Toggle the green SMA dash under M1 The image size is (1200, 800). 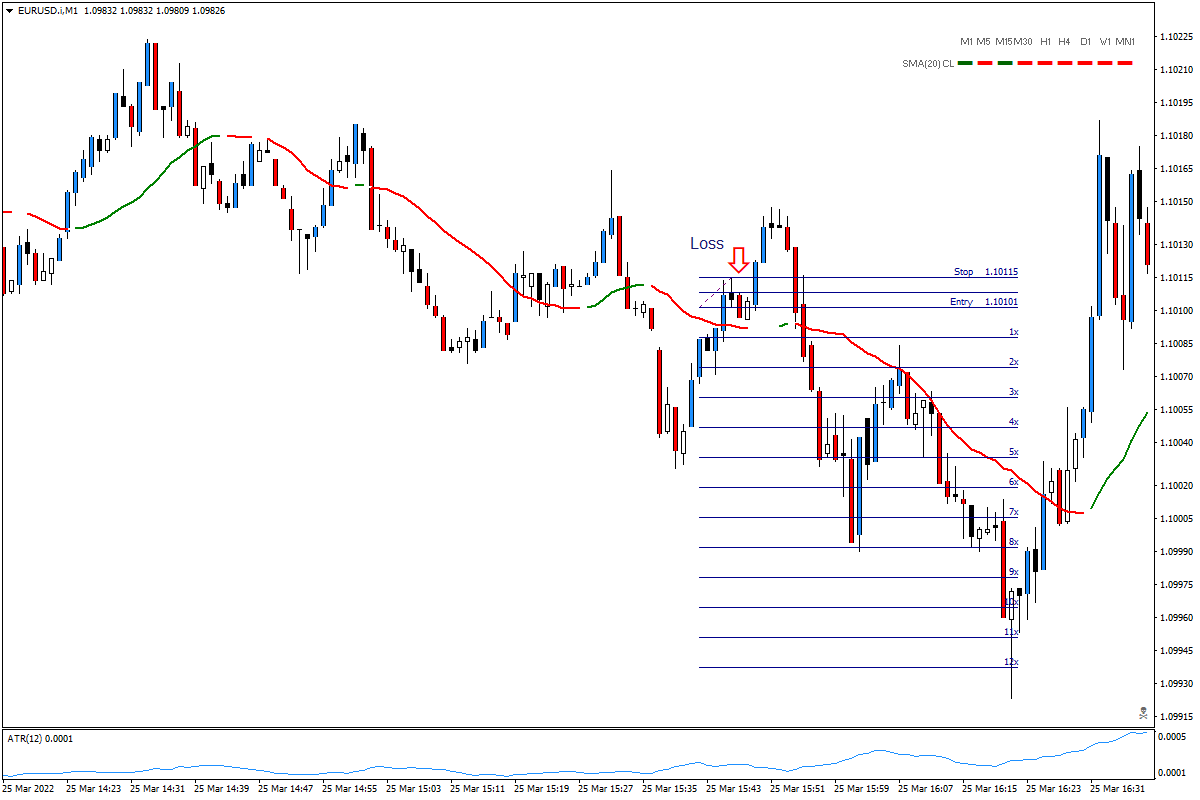tap(965, 62)
